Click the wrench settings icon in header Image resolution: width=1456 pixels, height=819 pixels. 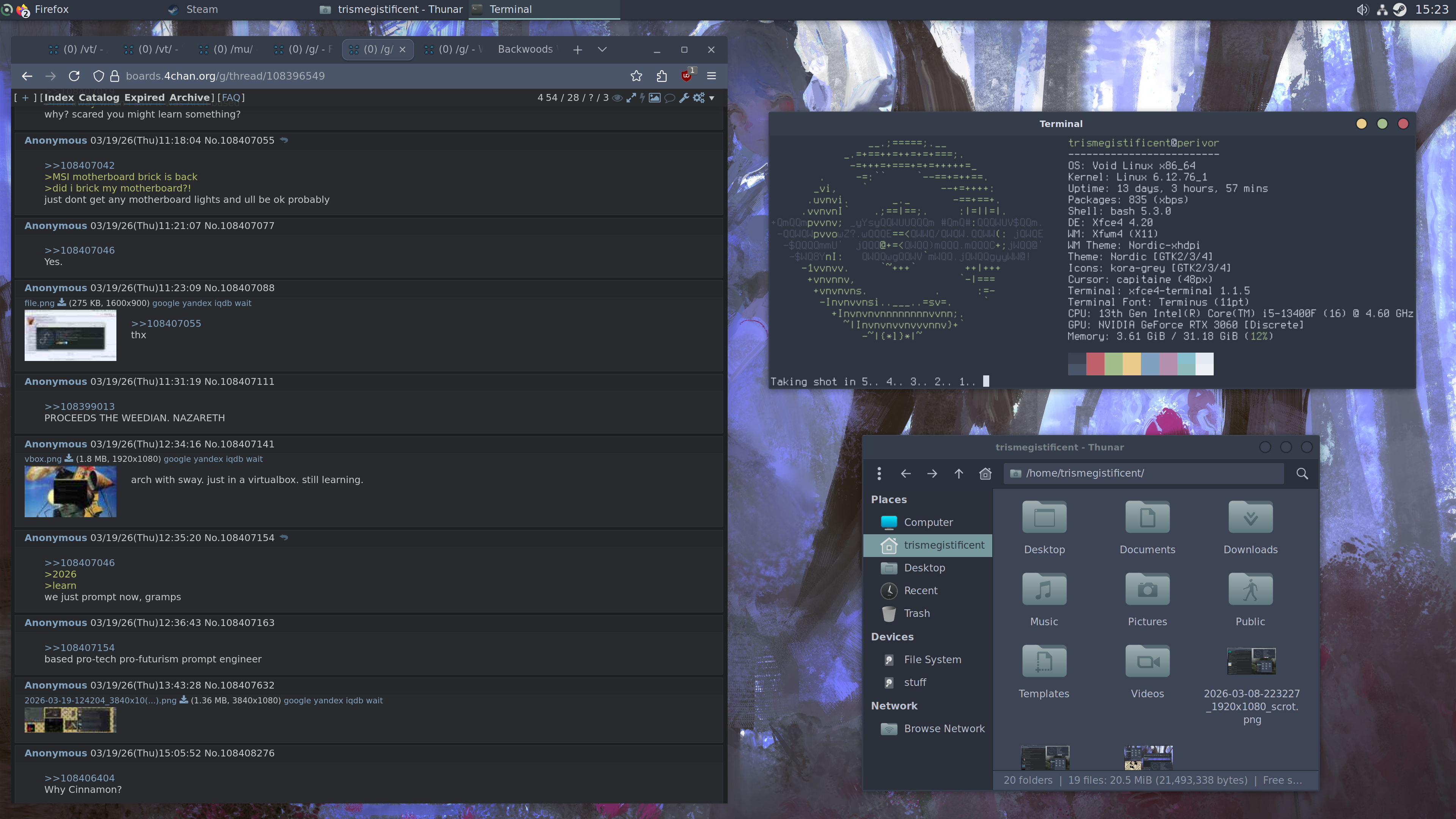pyautogui.click(x=684, y=98)
